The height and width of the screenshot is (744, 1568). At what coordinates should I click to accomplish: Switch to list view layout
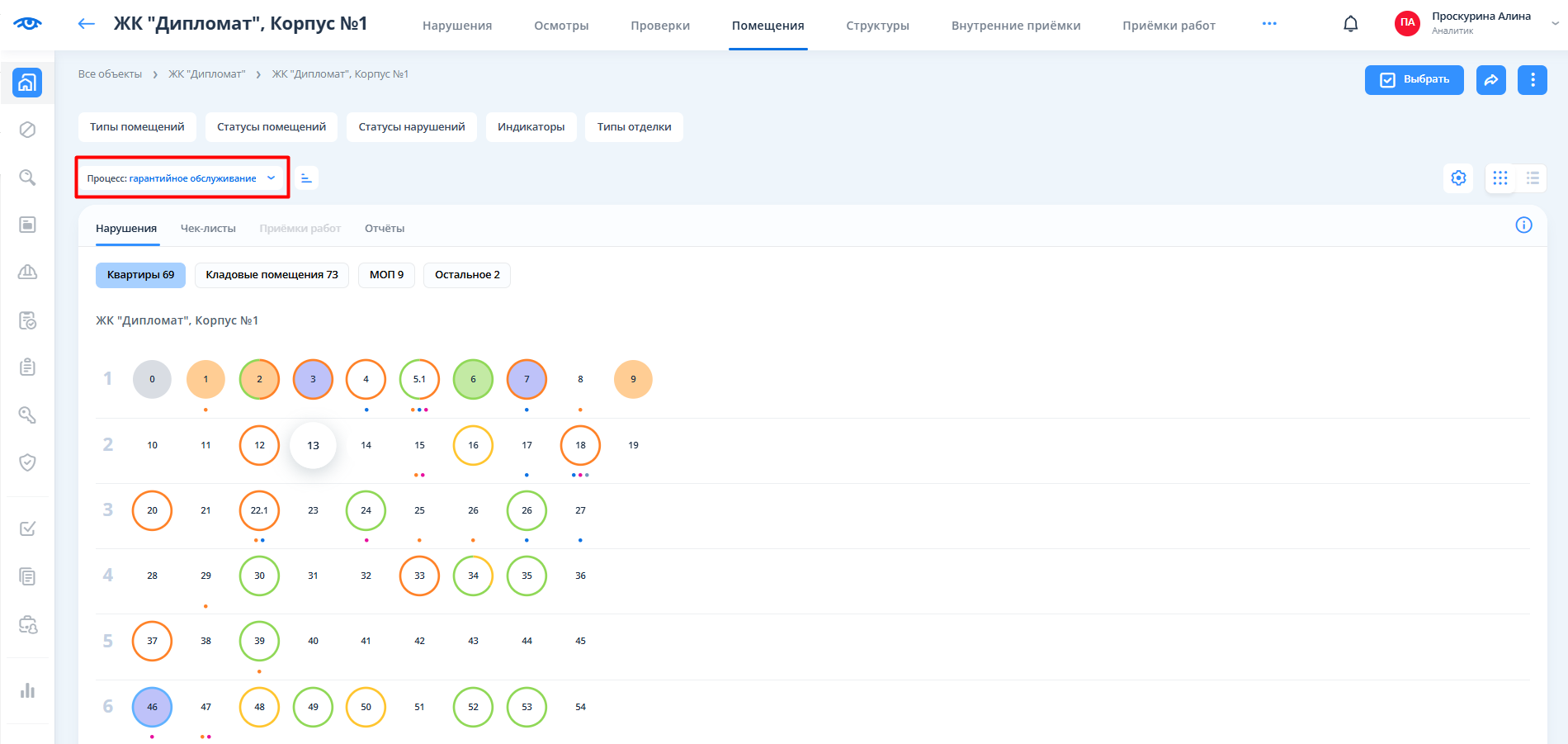pyautogui.click(x=1533, y=178)
